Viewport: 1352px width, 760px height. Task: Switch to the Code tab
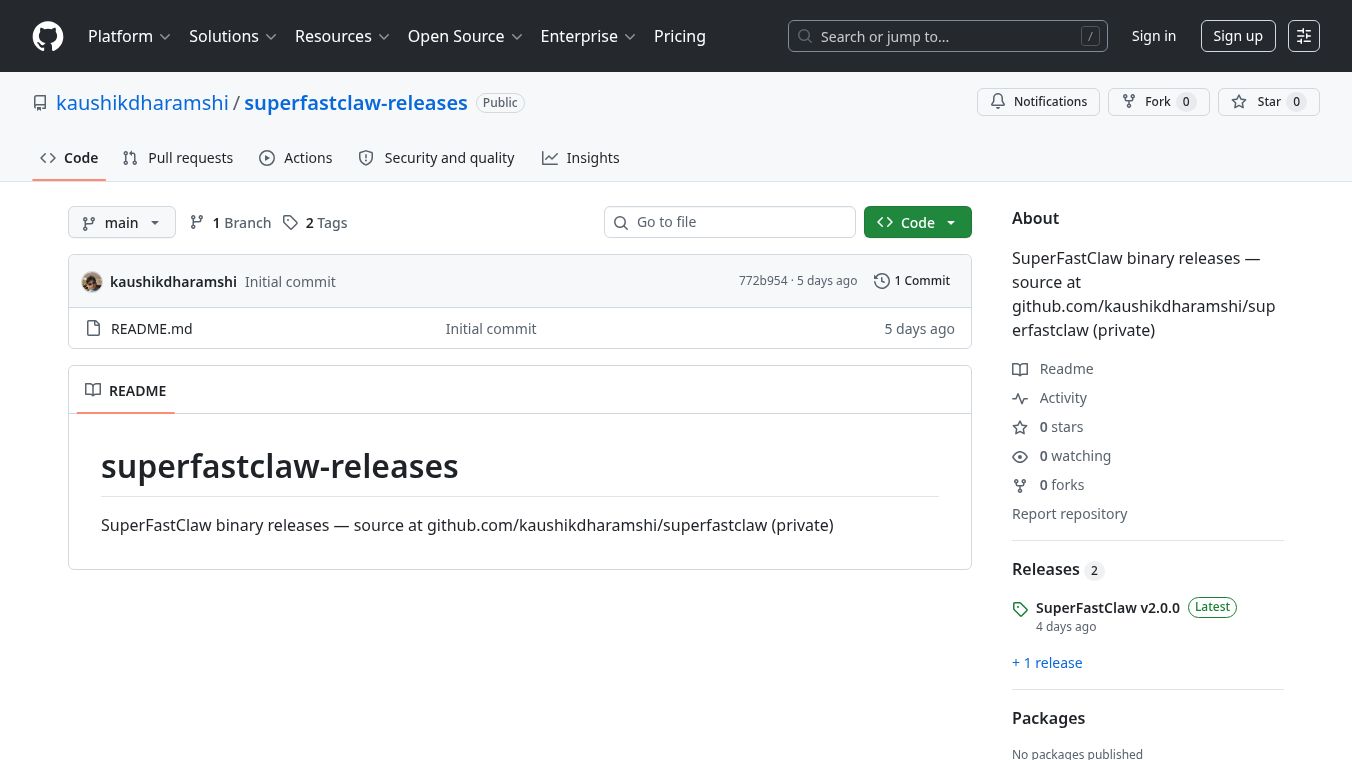coord(69,158)
